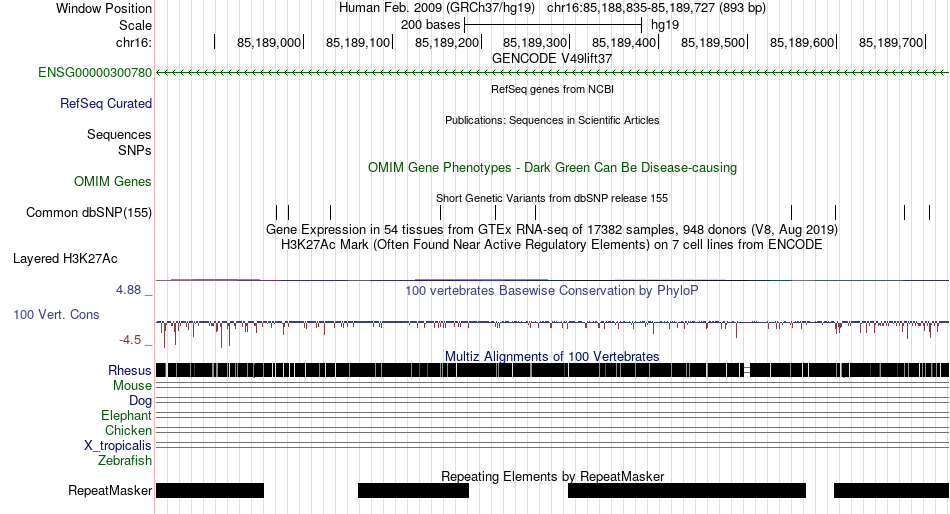
Task: Click the RefSeq genes from NCBI title
Action: click(552, 89)
